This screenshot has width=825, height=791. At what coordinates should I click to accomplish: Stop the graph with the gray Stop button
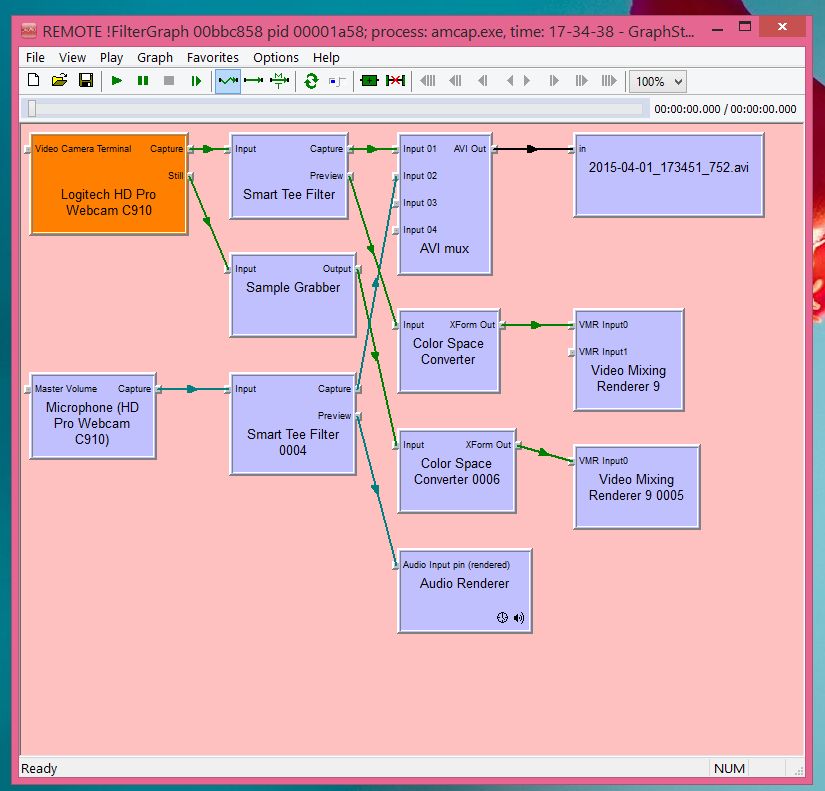[169, 81]
